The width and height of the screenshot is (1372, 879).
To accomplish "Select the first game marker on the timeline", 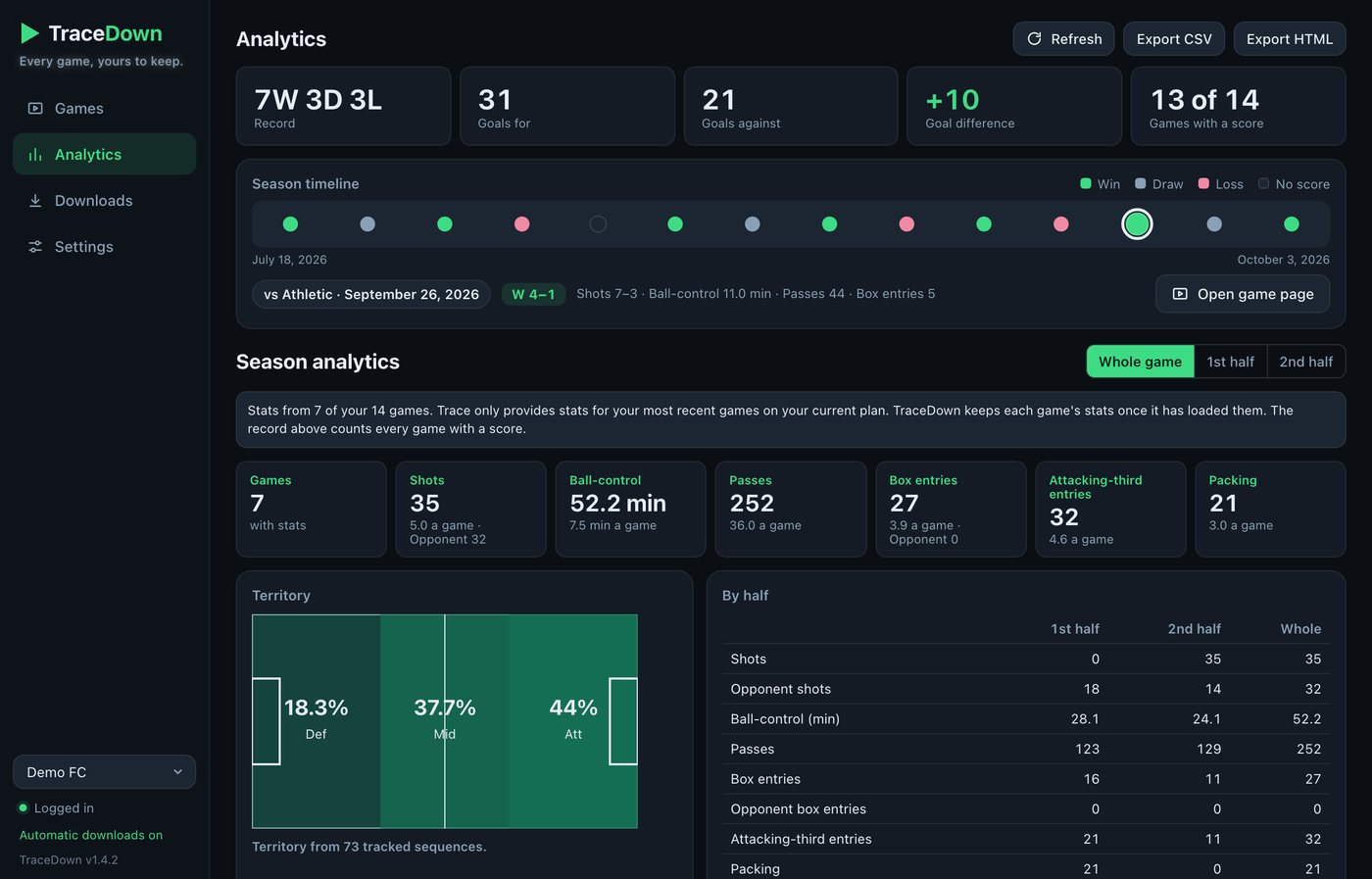I will coord(290,224).
